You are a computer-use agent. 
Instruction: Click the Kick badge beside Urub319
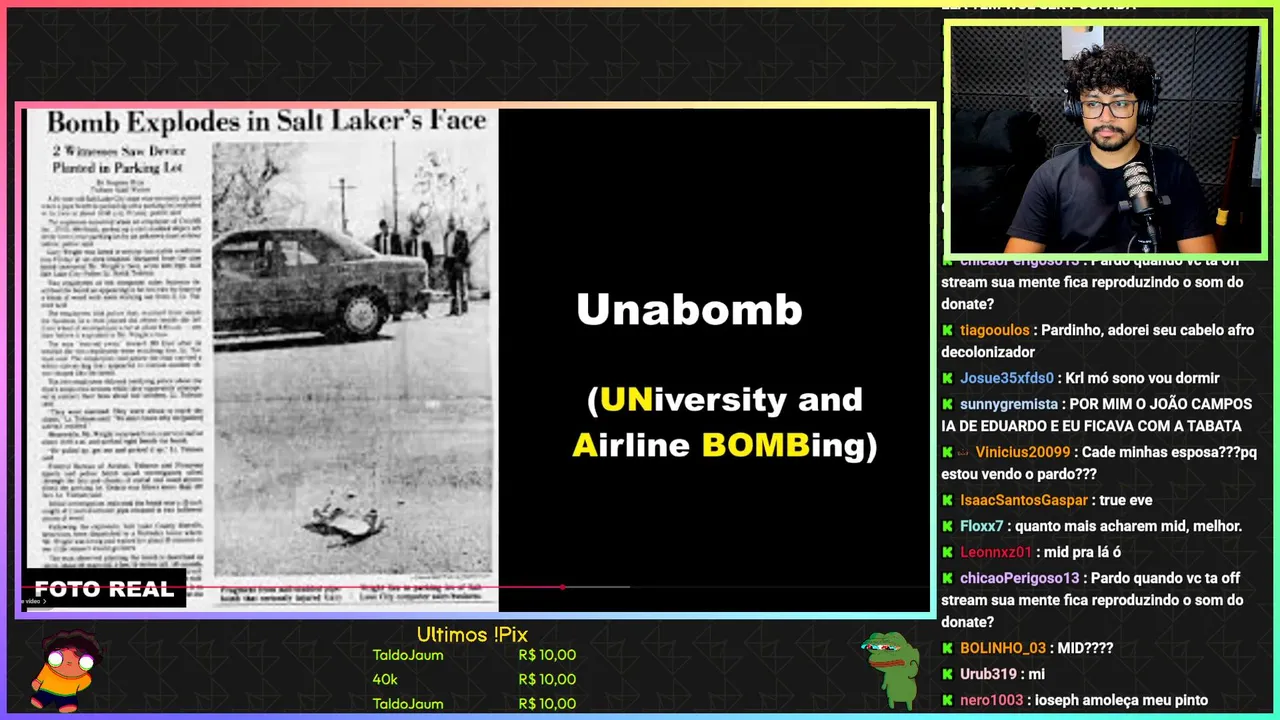pyautogui.click(x=947, y=674)
